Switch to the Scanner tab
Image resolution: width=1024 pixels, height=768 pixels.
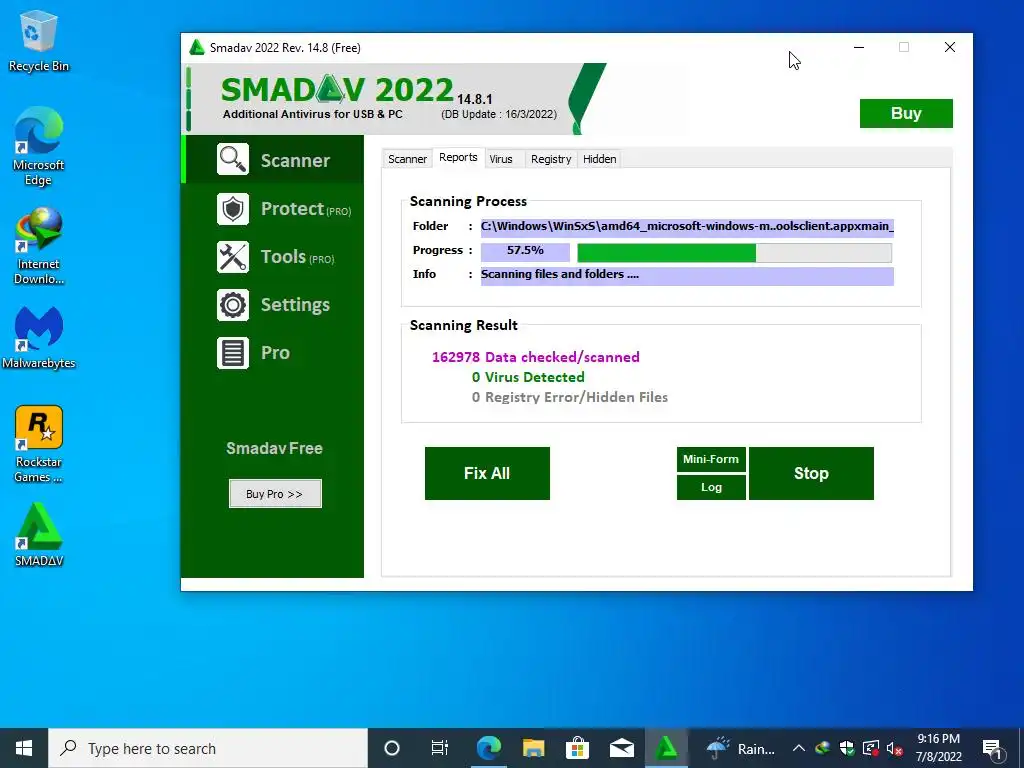point(407,159)
